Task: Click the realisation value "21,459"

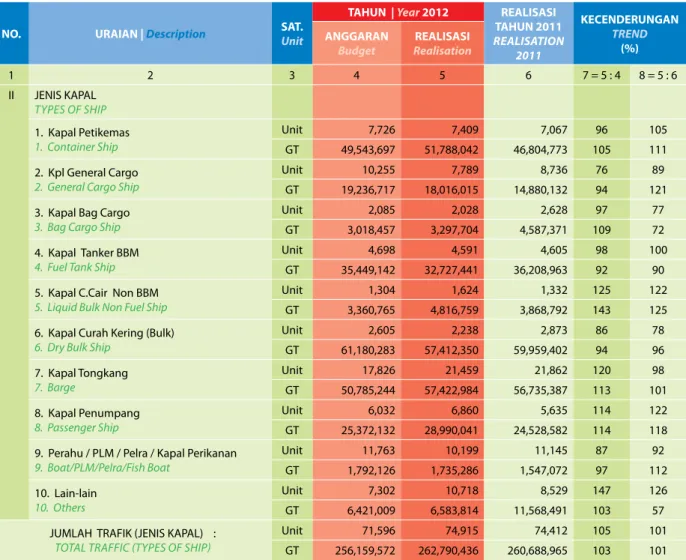Action: point(462,371)
